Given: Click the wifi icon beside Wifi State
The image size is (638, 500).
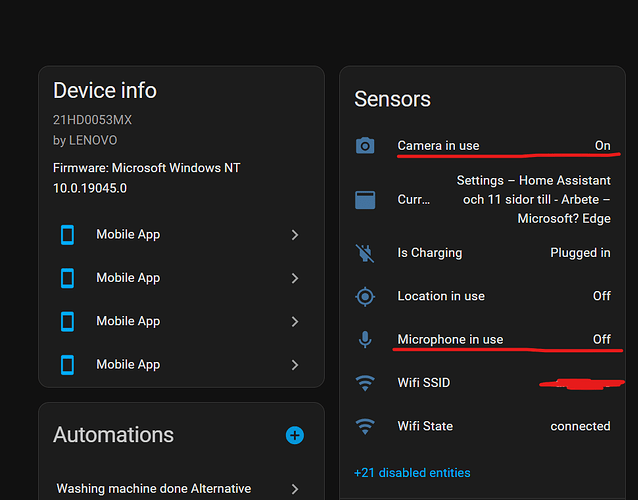Looking at the screenshot, I should coord(365,426).
